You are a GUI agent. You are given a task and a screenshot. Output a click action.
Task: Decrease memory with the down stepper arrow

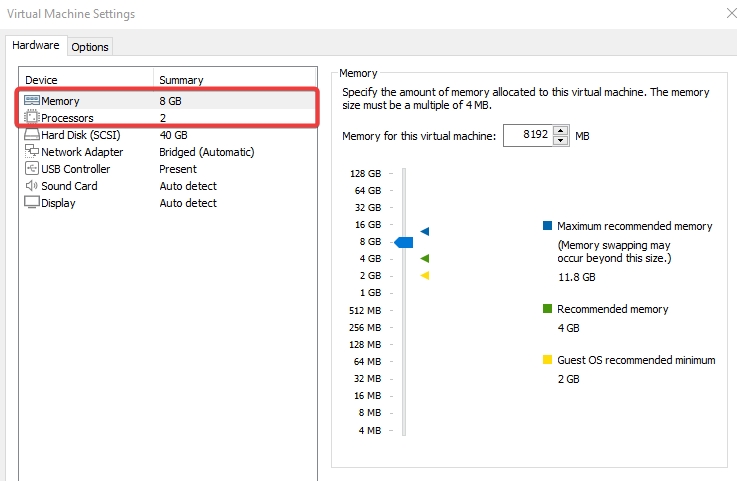[560, 141]
